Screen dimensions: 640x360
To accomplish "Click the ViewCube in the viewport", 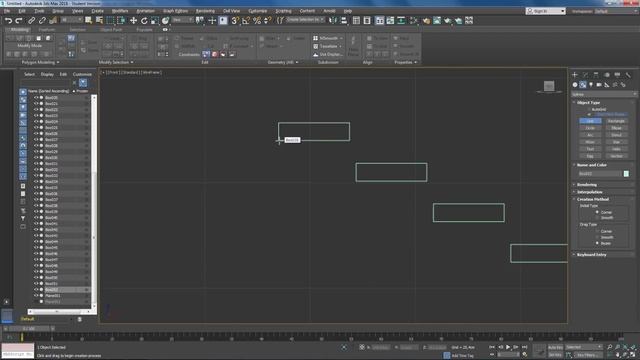I will (549, 86).
